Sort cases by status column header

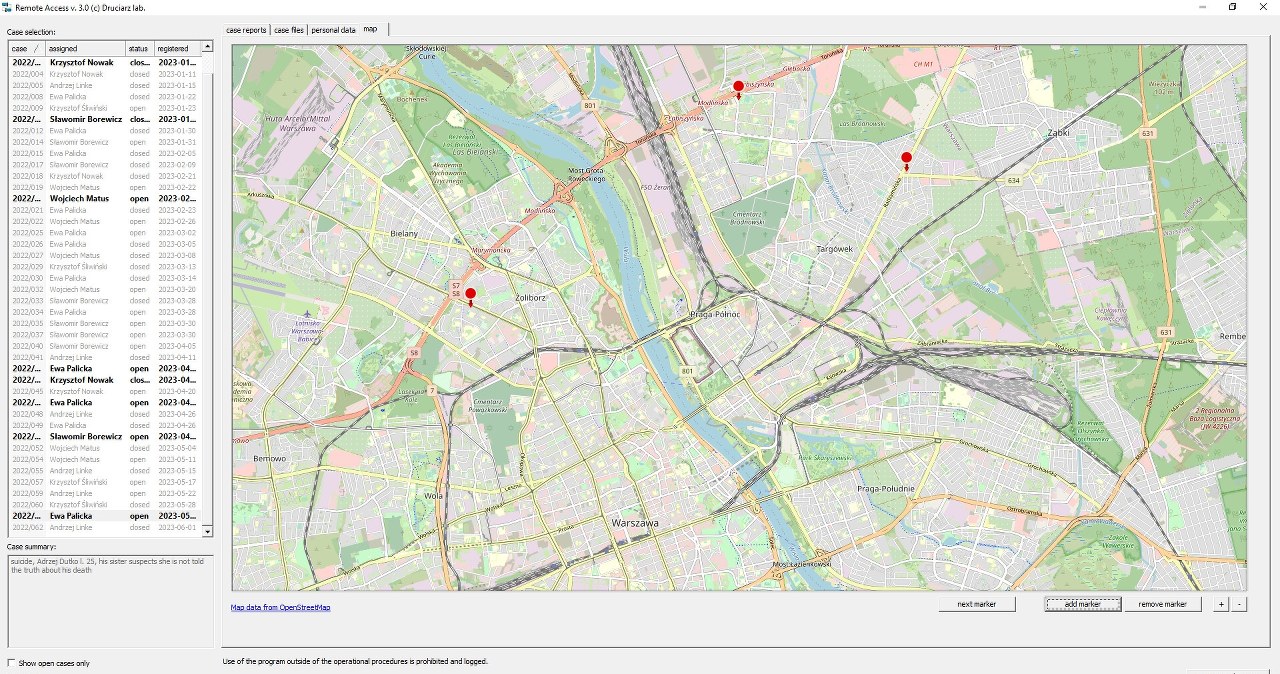coord(138,48)
